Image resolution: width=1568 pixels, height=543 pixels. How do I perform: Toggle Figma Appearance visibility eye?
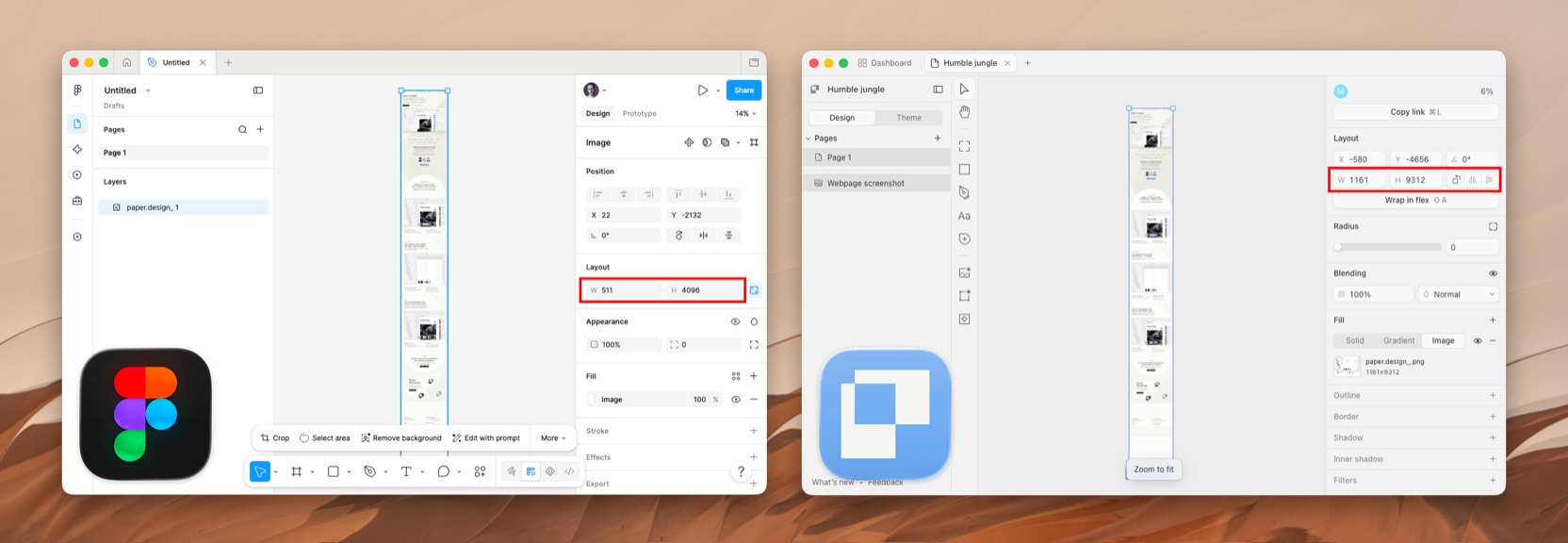click(x=735, y=321)
